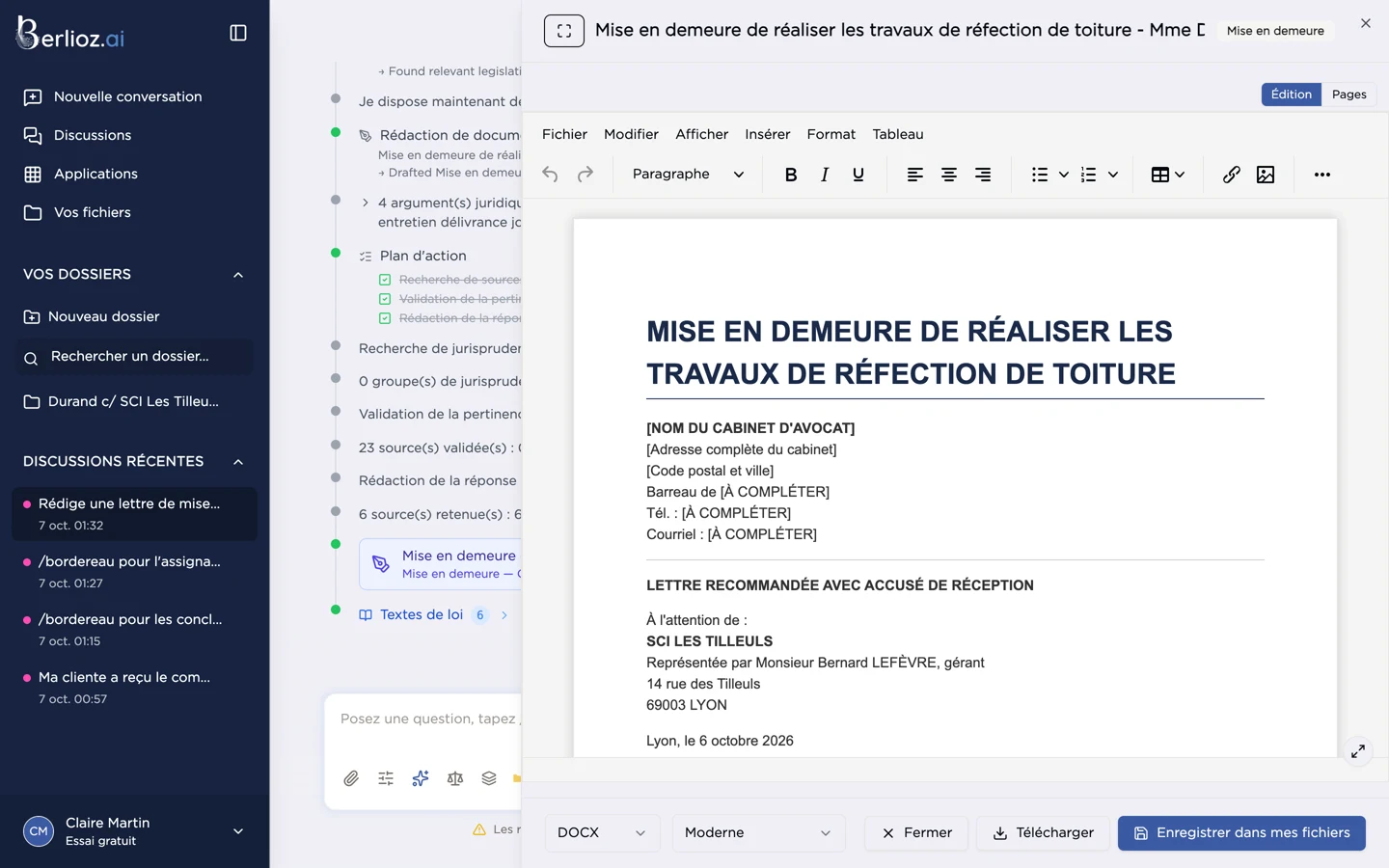The width and height of the screenshot is (1389, 868).
Task: Collapse the DISCUSSIONS RÉCENTES section
Action: [238, 462]
